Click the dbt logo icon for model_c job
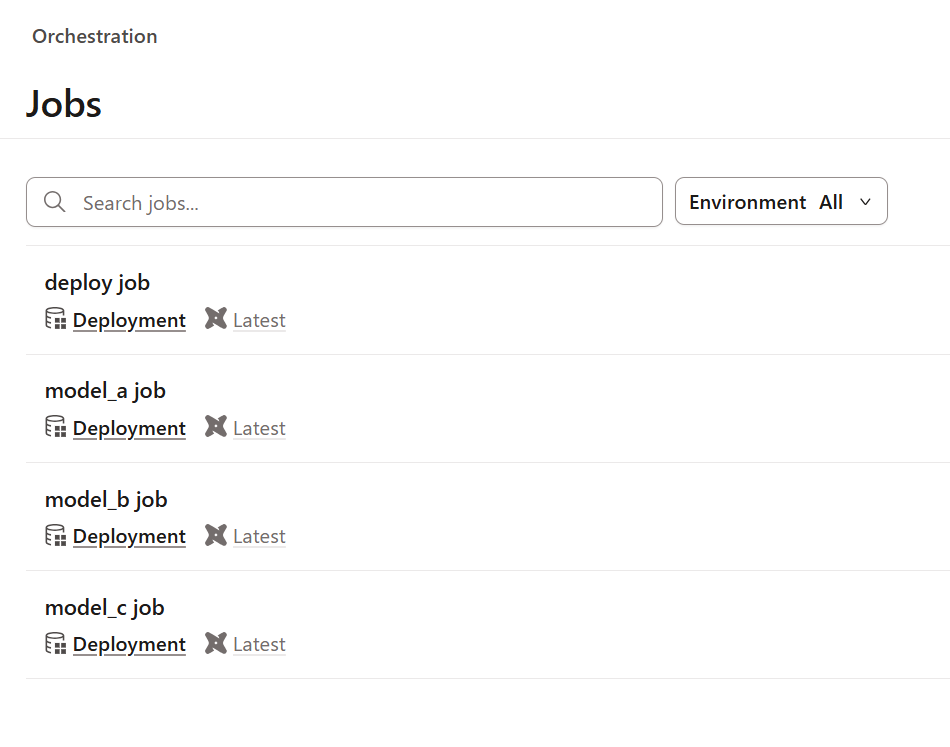The width and height of the screenshot is (950, 747). click(215, 643)
